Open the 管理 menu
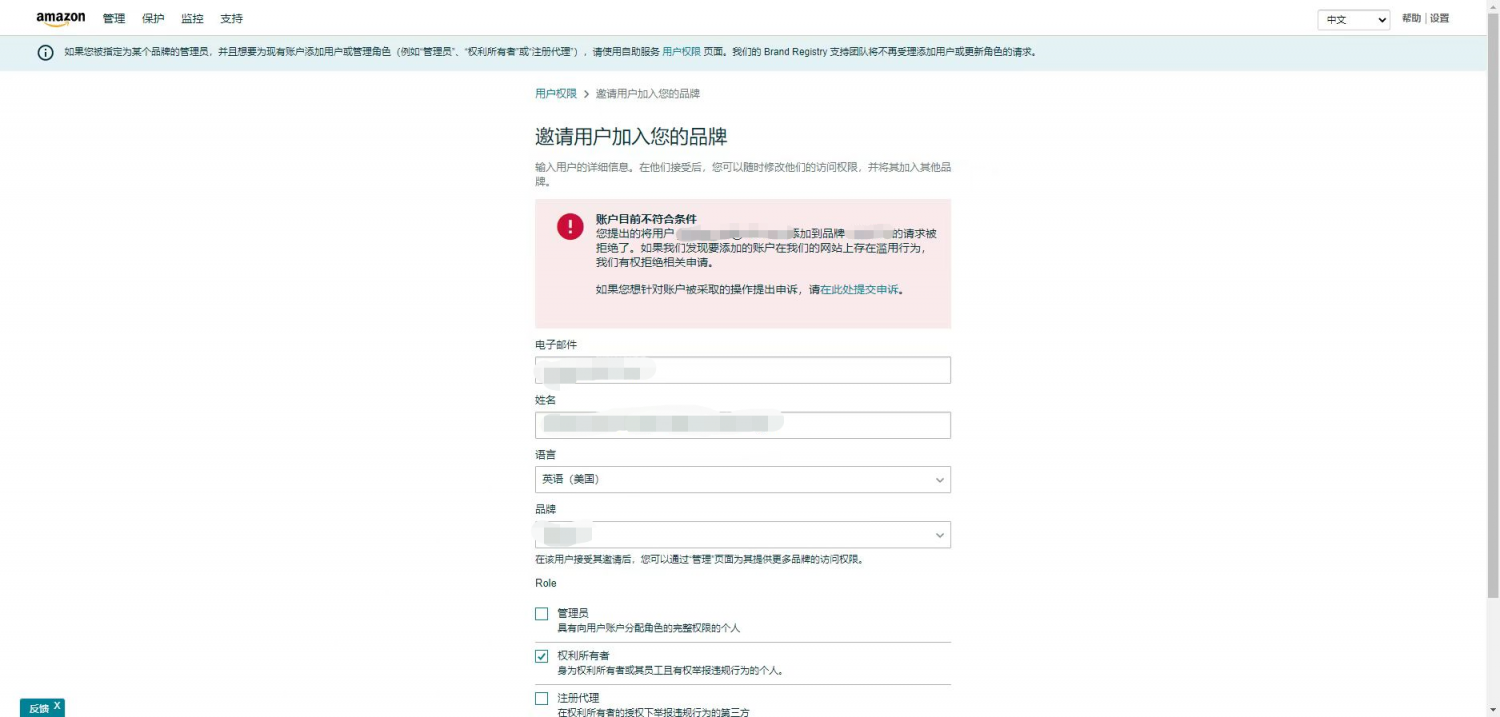Image resolution: width=1500 pixels, height=717 pixels. click(114, 19)
